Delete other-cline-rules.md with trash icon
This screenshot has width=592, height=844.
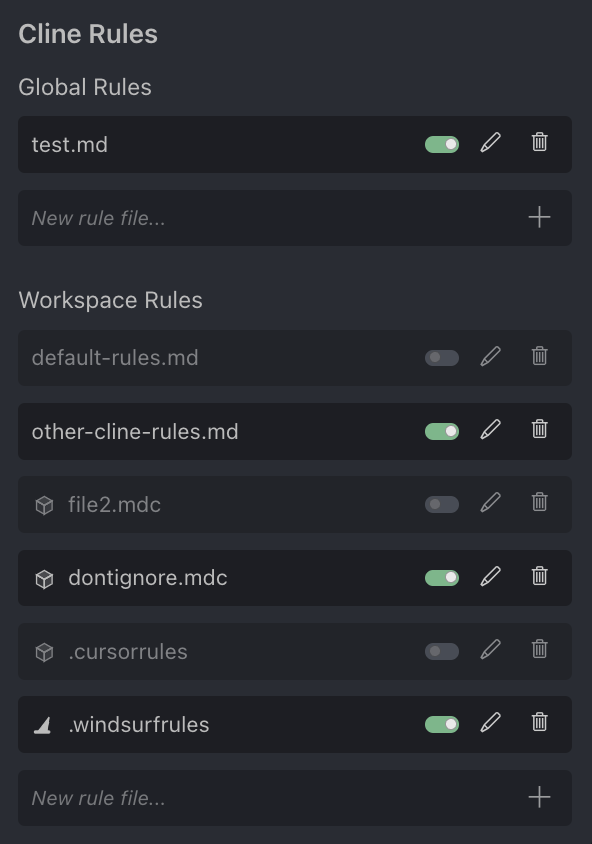[539, 429]
